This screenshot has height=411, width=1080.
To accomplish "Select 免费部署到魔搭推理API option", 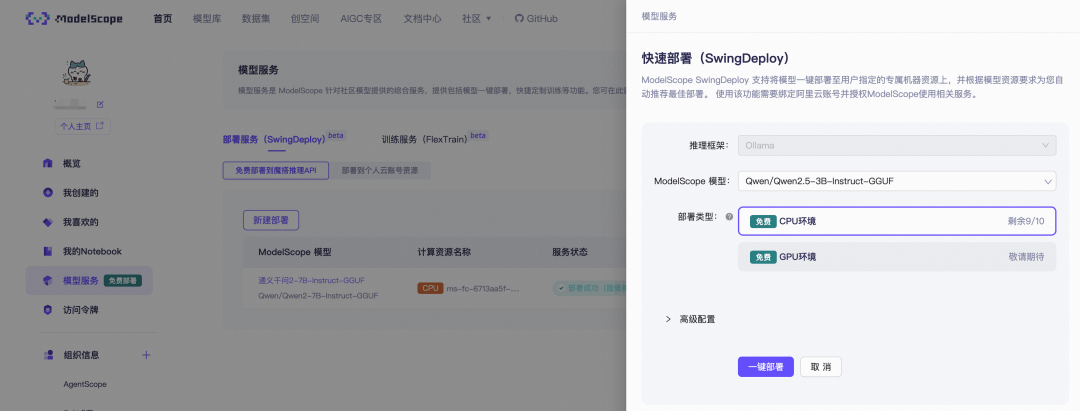I will click(276, 171).
